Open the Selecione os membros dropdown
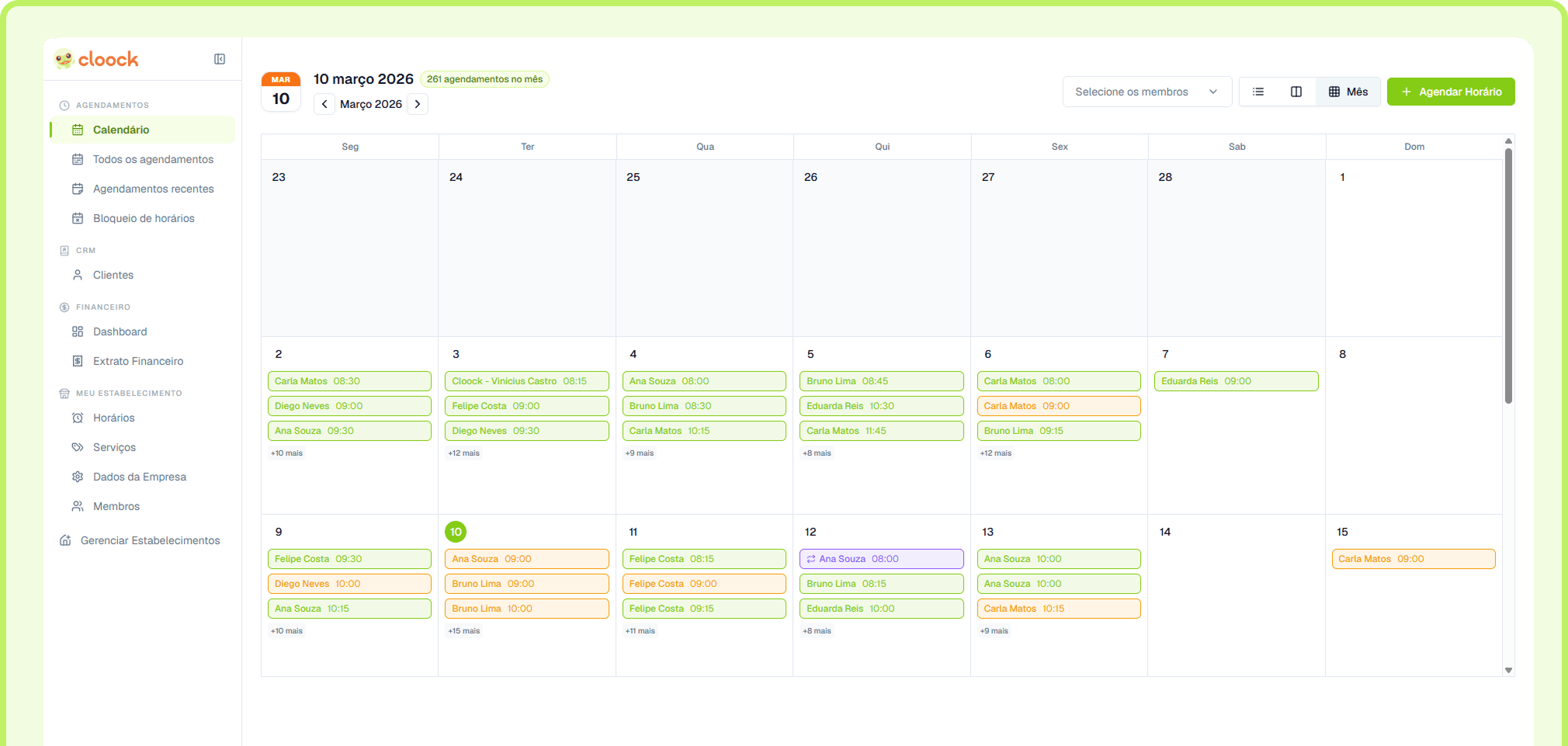The width and height of the screenshot is (1568, 746). click(1147, 91)
